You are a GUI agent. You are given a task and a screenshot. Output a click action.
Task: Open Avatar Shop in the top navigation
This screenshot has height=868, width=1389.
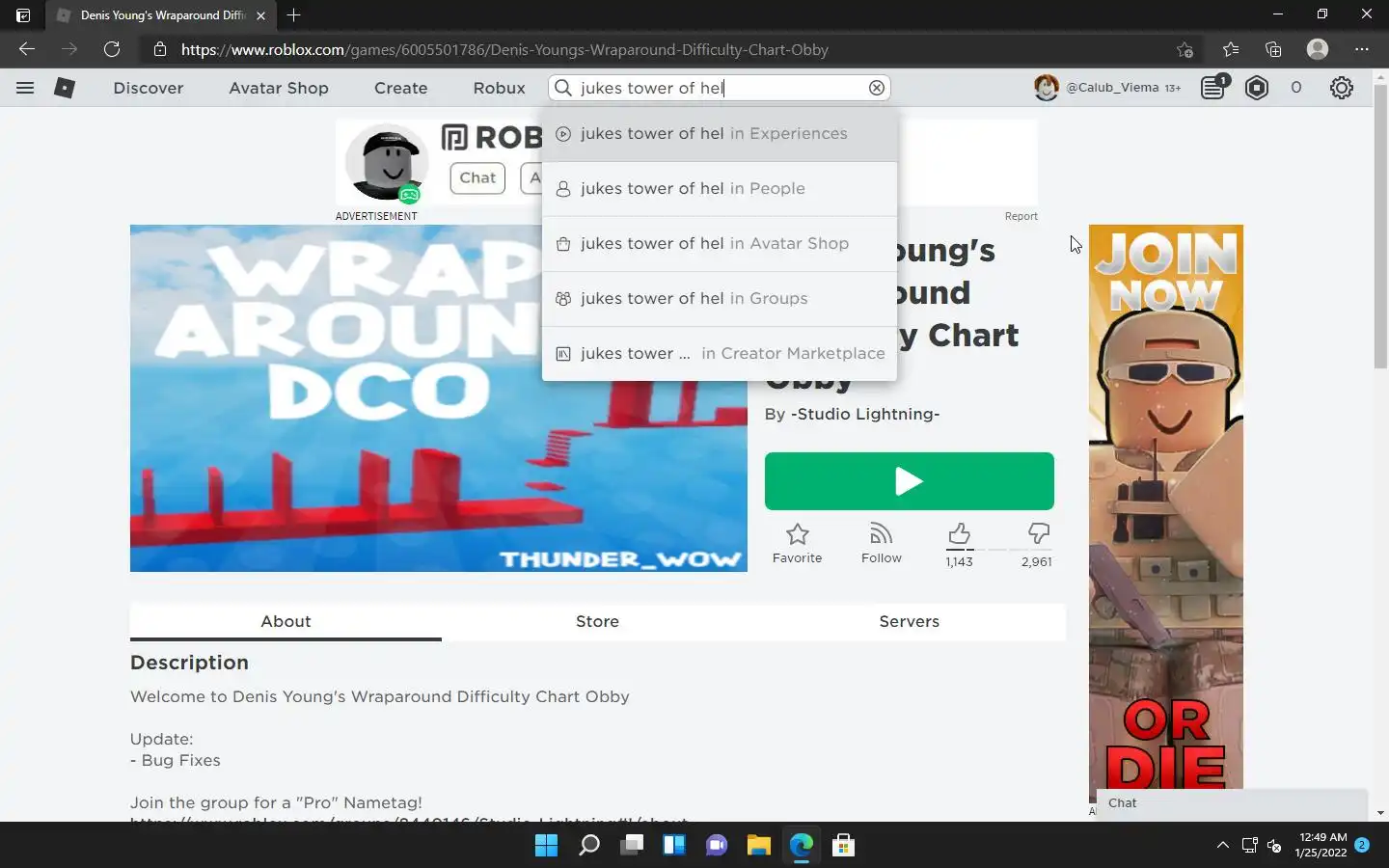279,88
